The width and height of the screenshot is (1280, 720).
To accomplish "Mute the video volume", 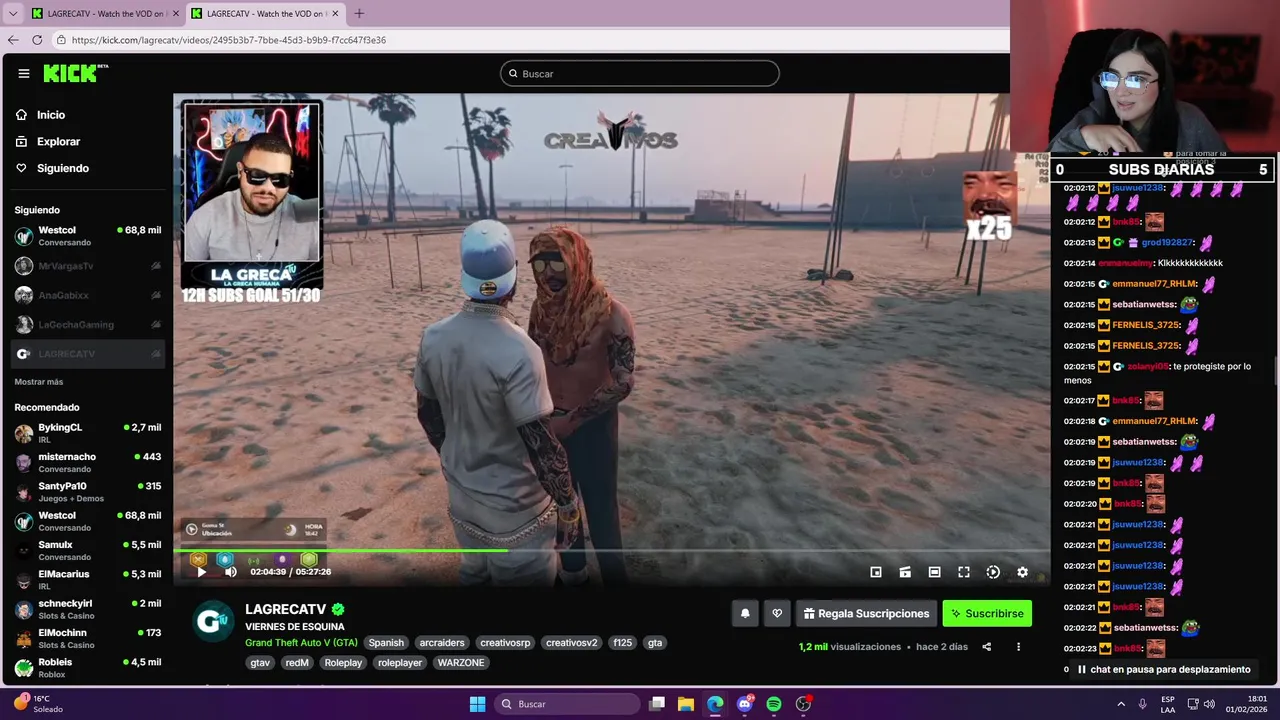I will pyautogui.click(x=230, y=572).
